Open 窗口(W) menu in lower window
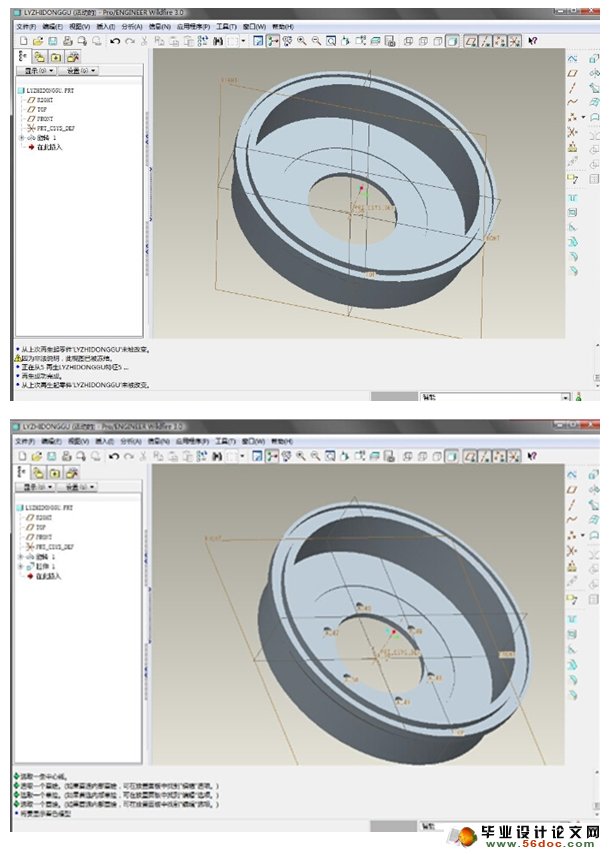This screenshot has width=610, height=854. [253, 442]
